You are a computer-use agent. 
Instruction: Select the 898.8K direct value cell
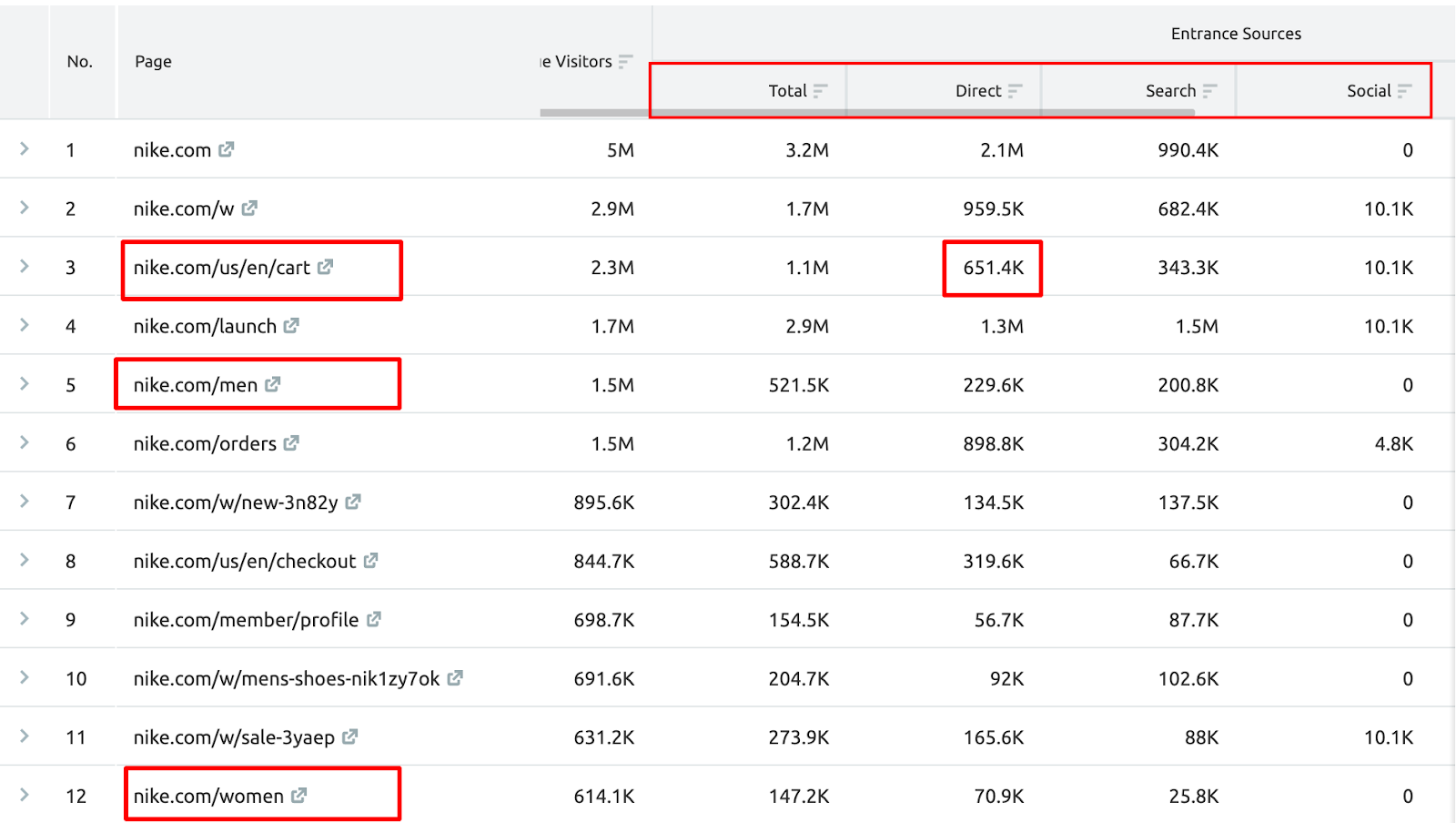993,444
